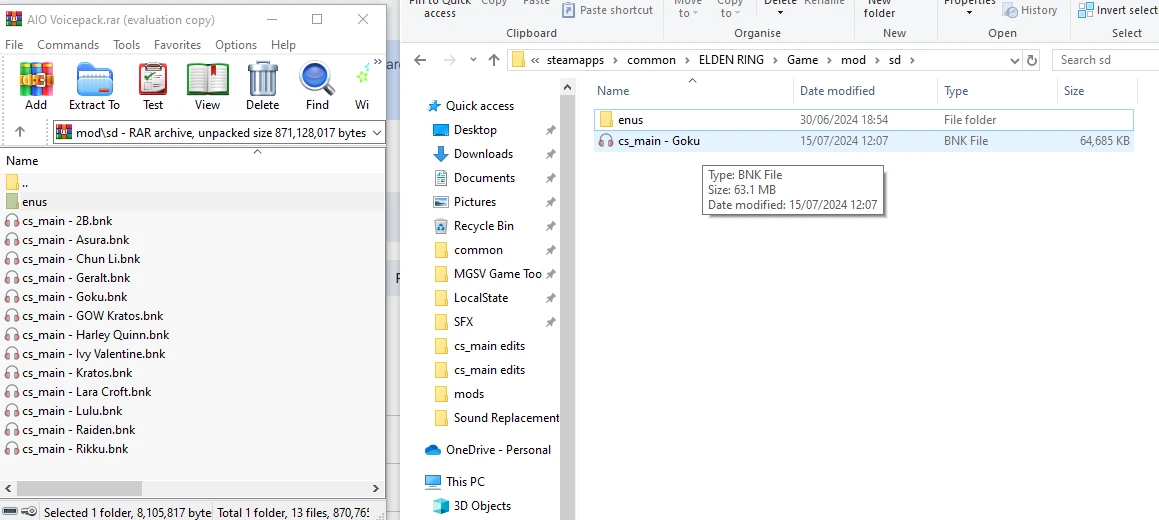This screenshot has height=520, width=1159.
Task: Open the Help menu in WinRAR
Action: pyautogui.click(x=283, y=45)
